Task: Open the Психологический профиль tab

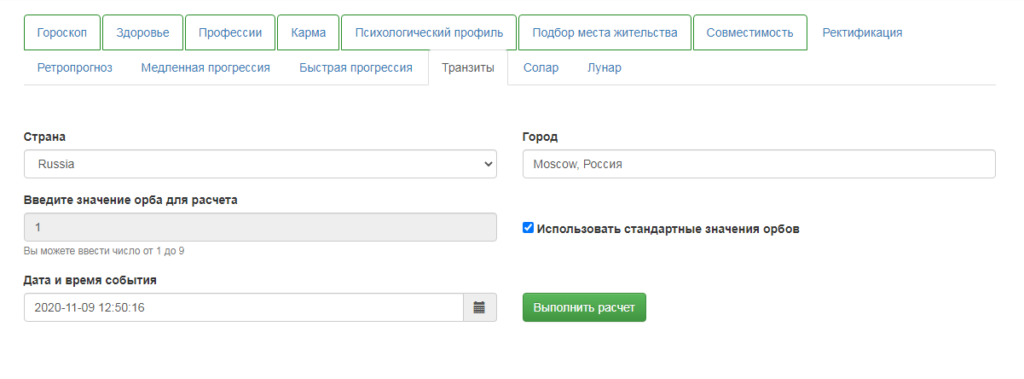Action: (429, 33)
